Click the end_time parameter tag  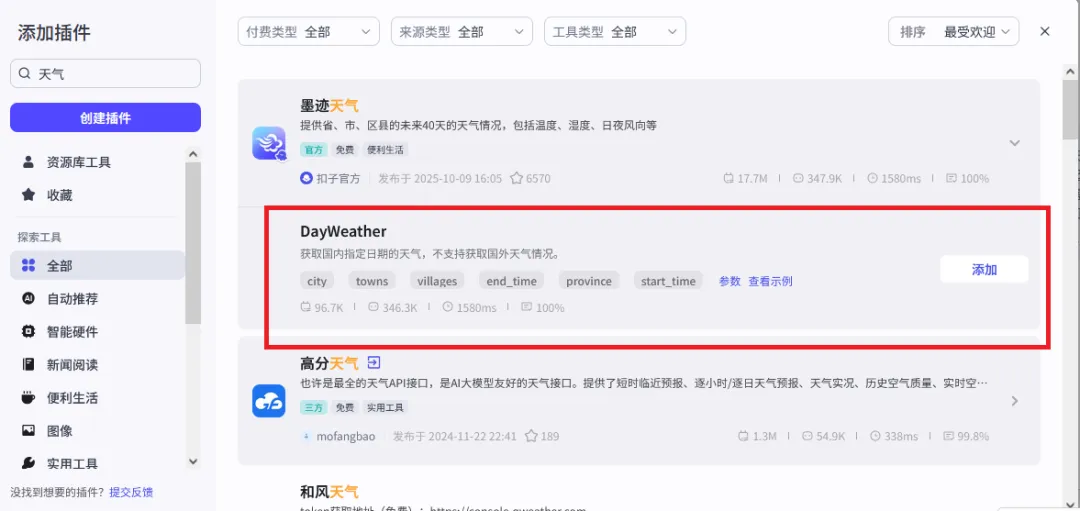(x=511, y=281)
